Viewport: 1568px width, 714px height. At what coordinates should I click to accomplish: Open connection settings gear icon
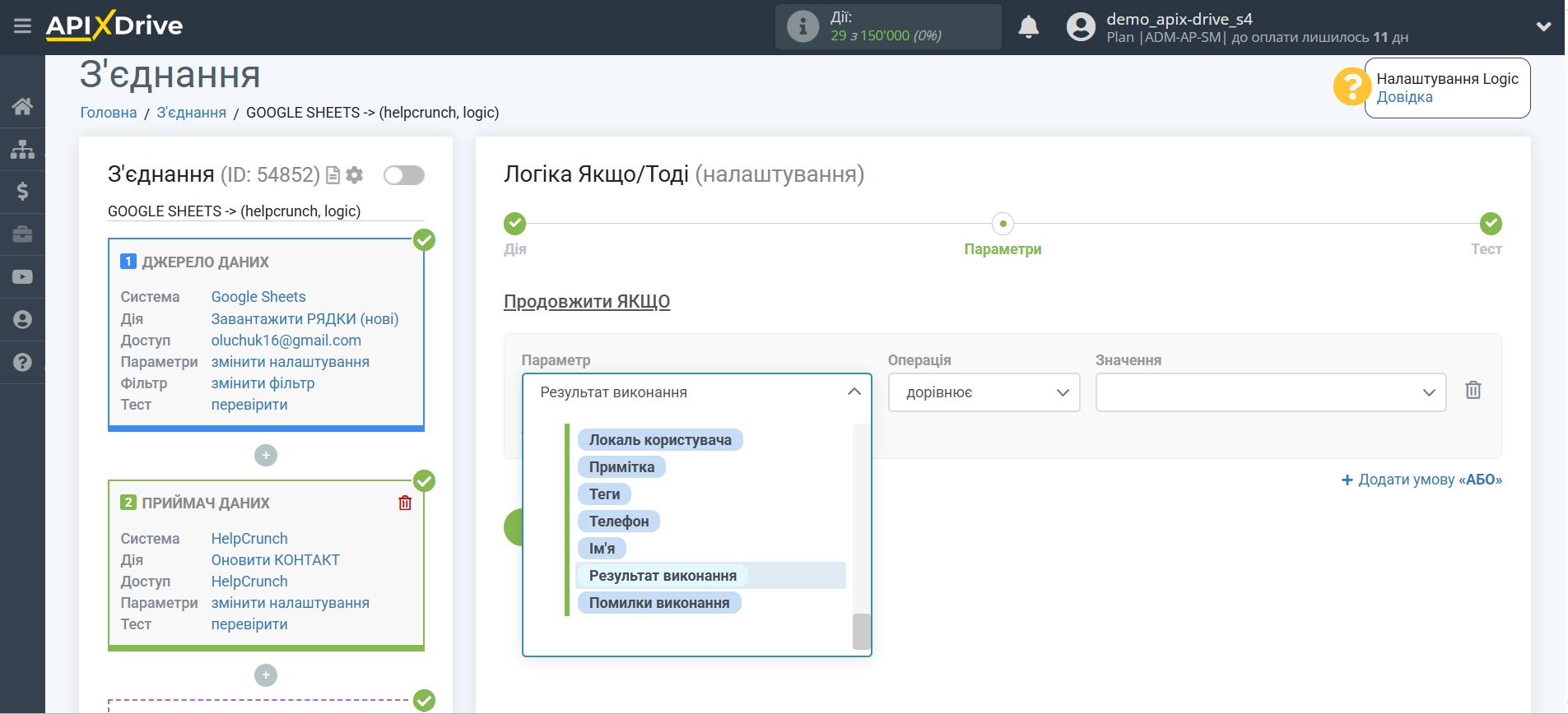coord(355,175)
